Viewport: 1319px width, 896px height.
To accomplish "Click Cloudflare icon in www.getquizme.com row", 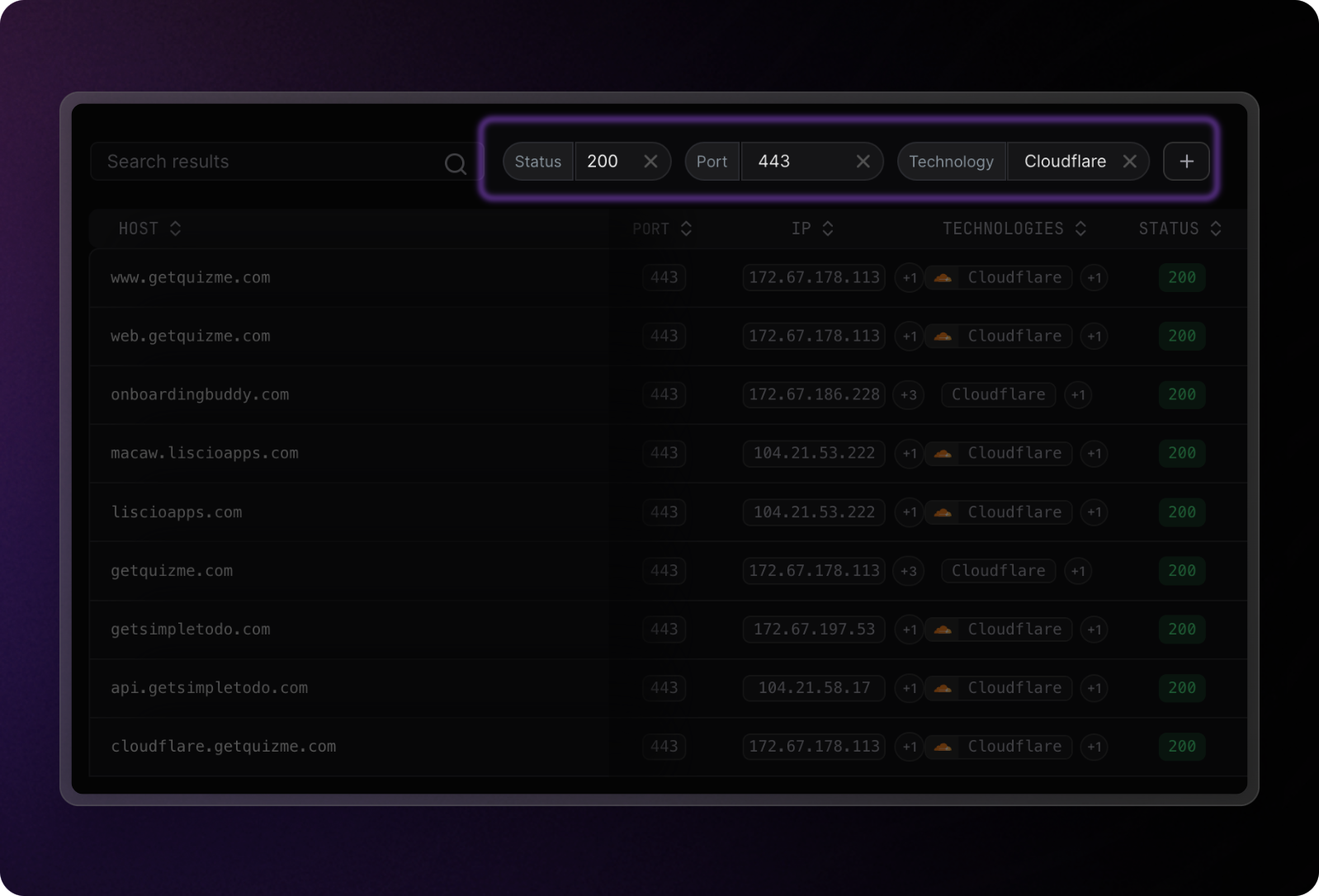I will pyautogui.click(x=943, y=278).
